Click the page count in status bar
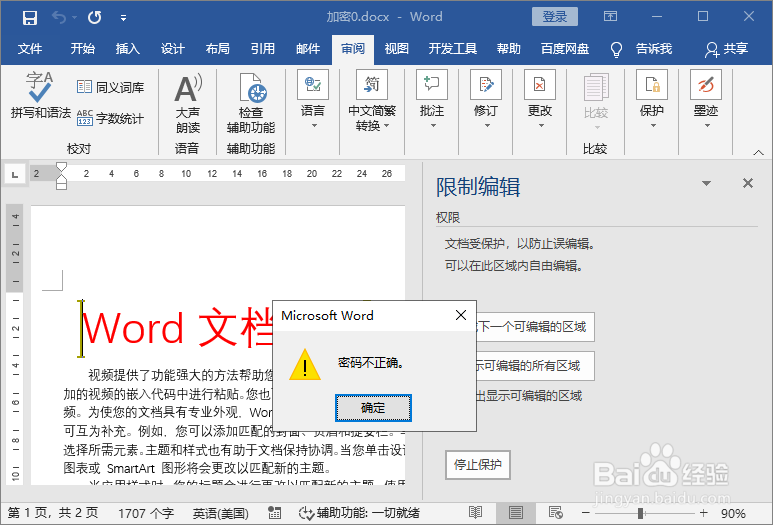This screenshot has height=525, width=773. [x=53, y=513]
